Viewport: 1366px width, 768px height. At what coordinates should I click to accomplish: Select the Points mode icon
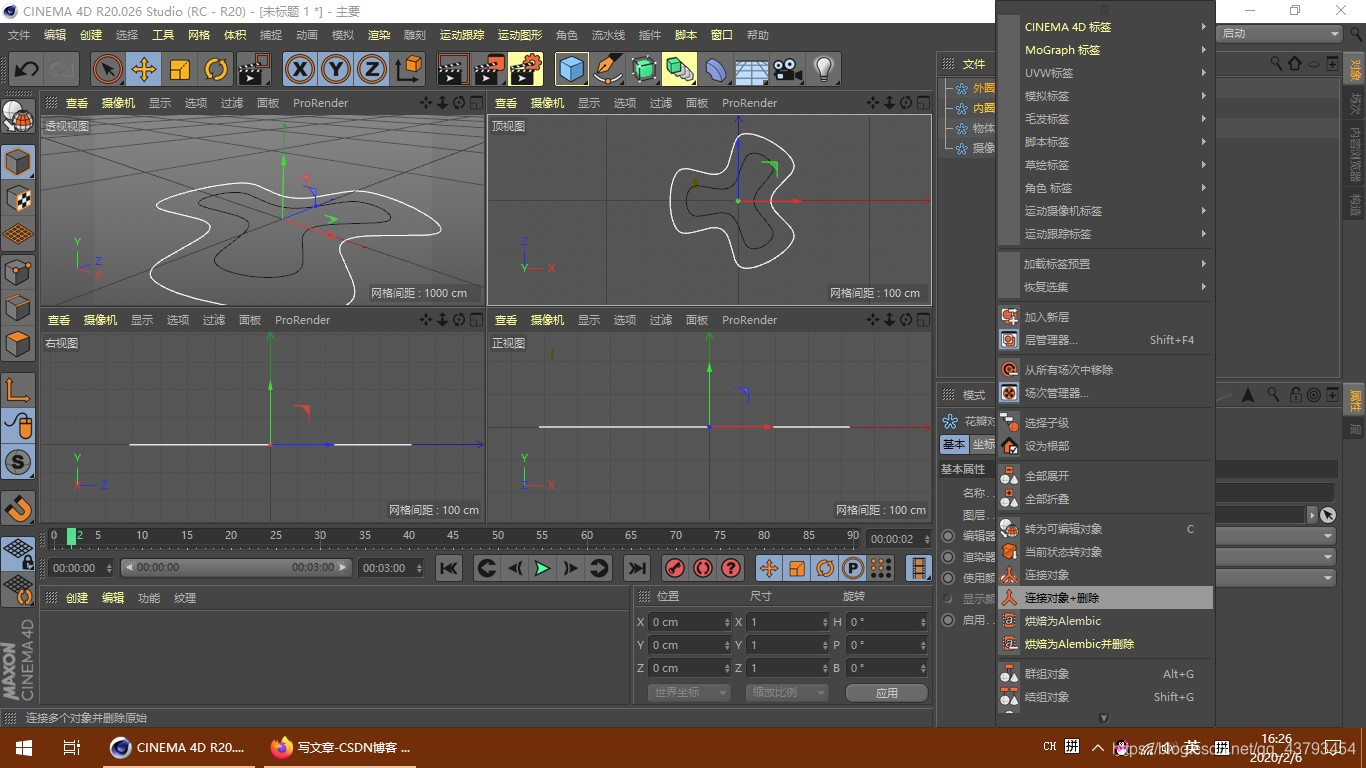tap(18, 270)
